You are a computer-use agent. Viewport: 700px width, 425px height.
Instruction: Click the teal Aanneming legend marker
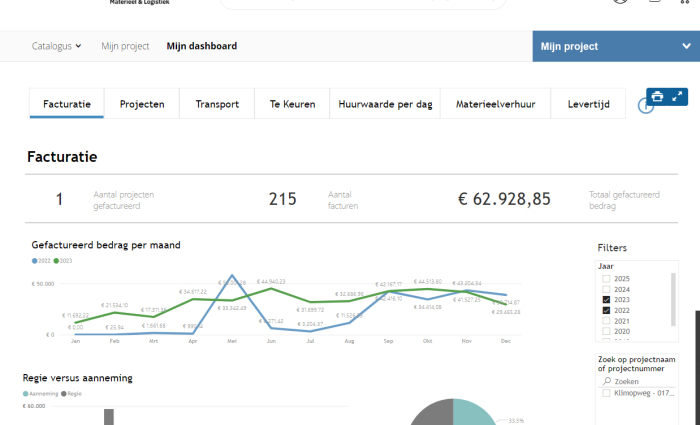tap(25, 394)
